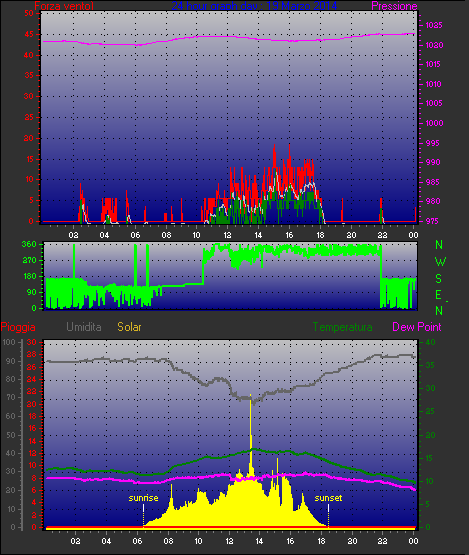Click the 100 value on the humidity axis
This screenshot has height=555, width=469.
[x=9, y=342]
